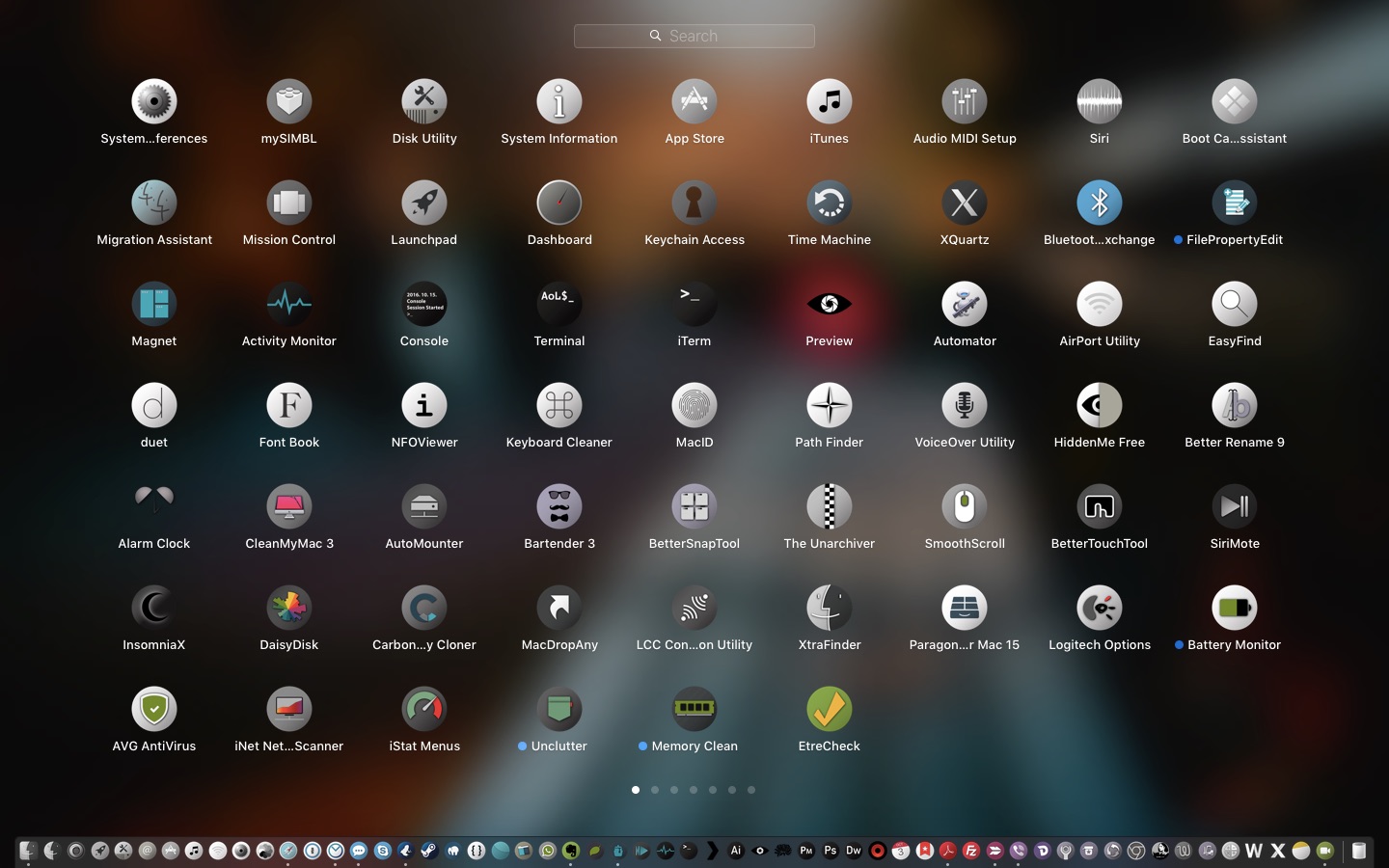Launch Bartender 3
Viewport: 1389px width, 868px height.
pyautogui.click(x=559, y=506)
